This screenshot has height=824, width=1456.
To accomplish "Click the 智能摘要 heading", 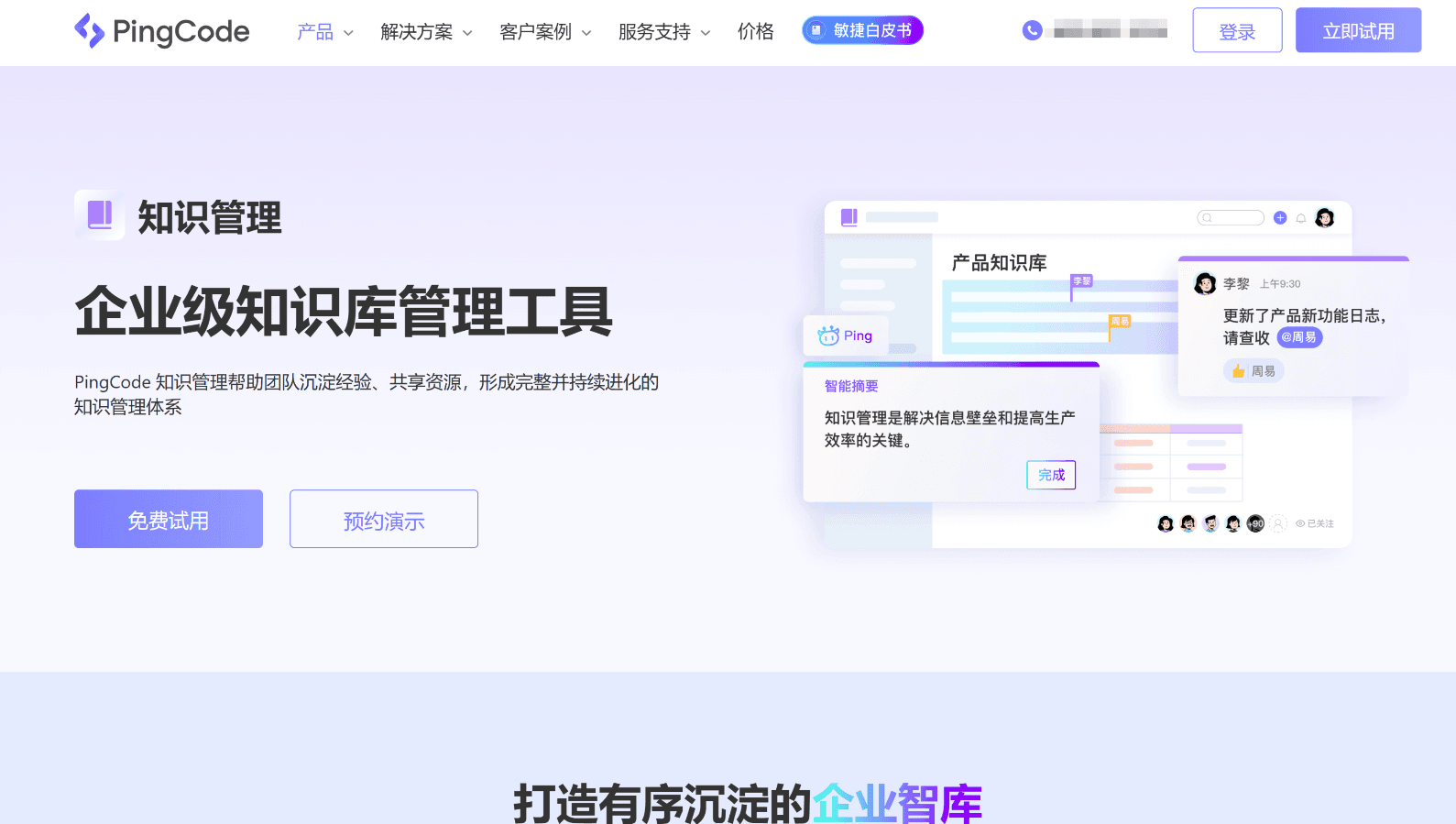I will click(851, 387).
